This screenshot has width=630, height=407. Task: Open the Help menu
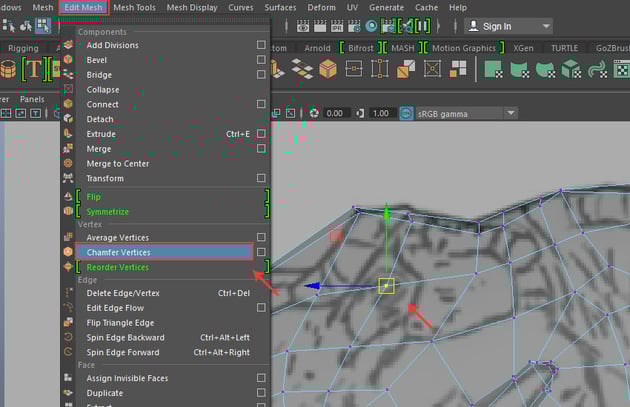458,8
